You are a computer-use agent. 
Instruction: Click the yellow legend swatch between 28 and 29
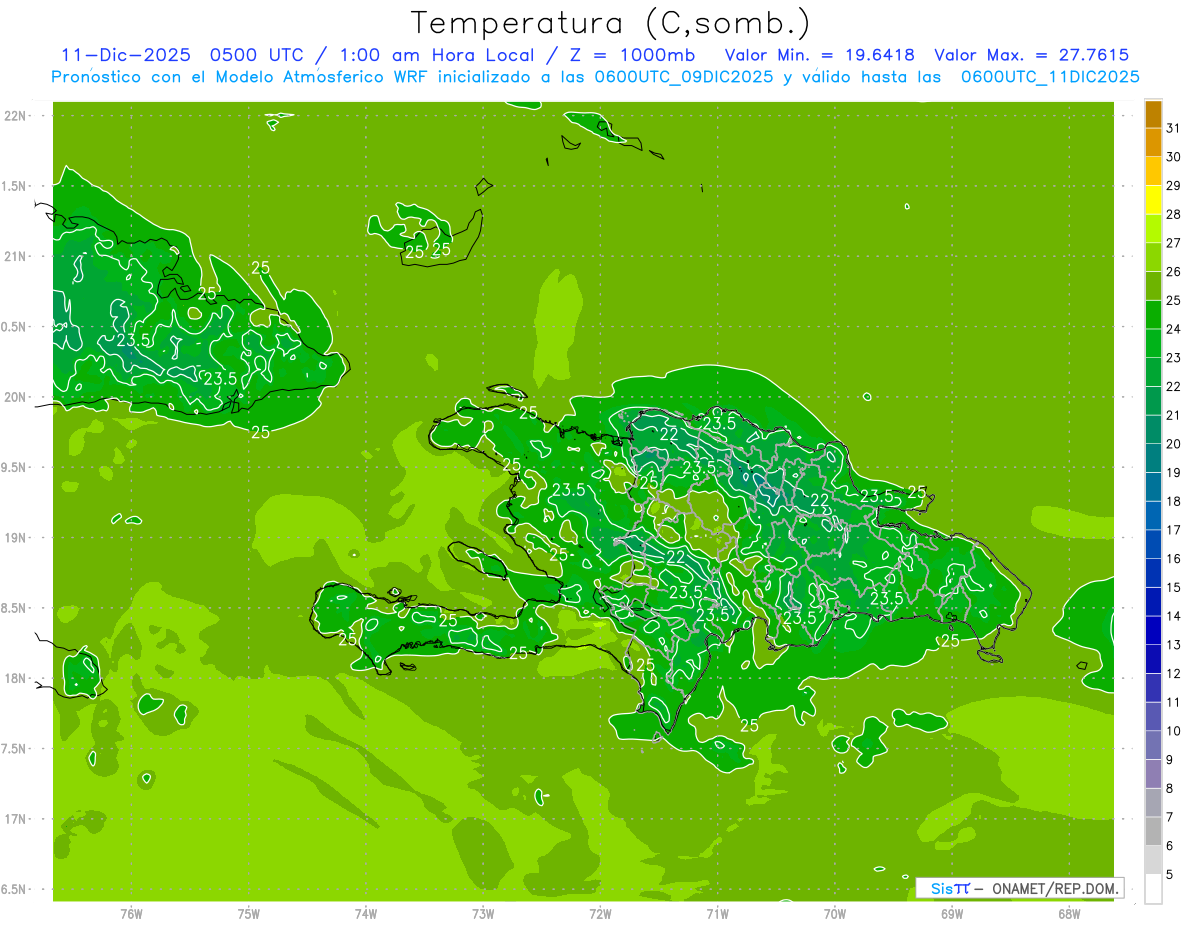(1153, 200)
